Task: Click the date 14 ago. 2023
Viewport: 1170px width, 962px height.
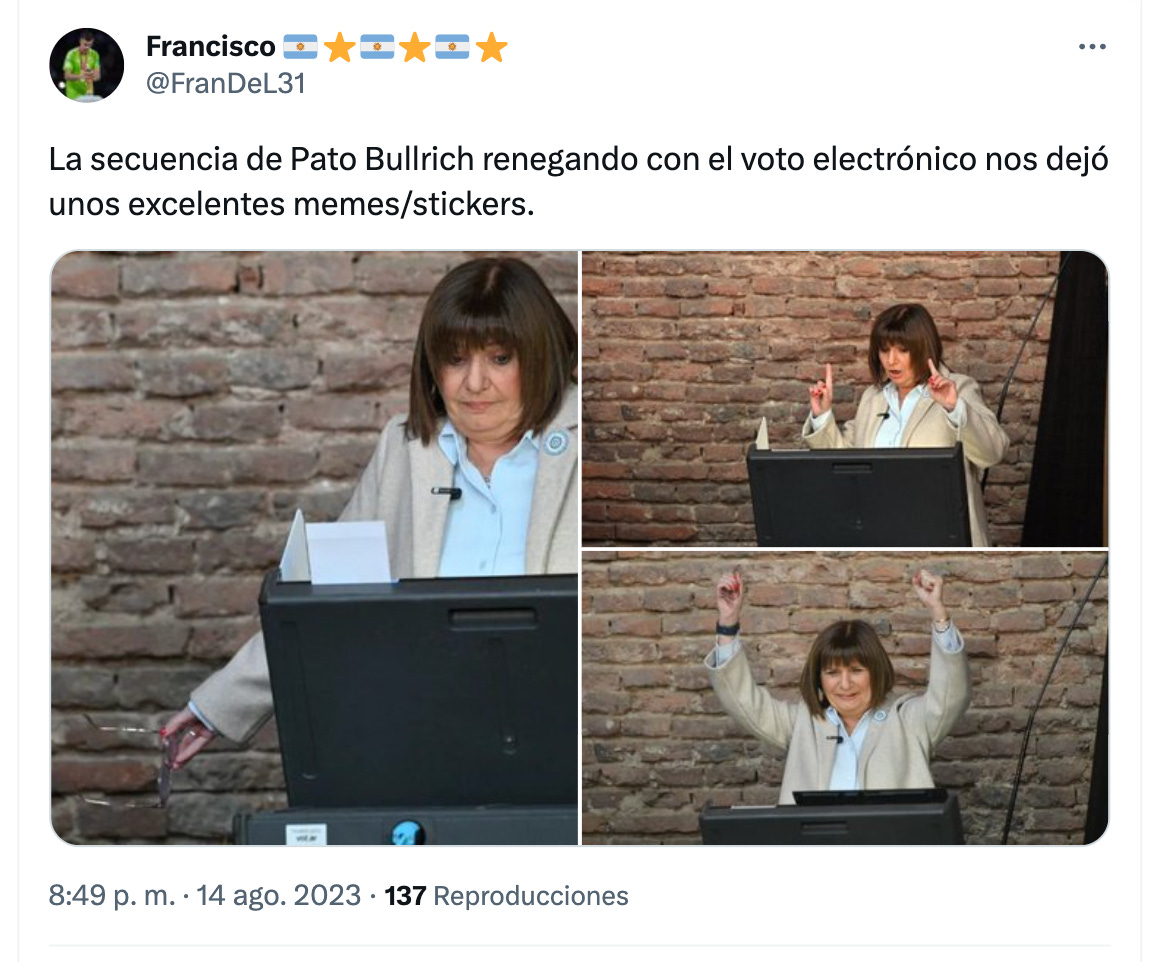Action: pos(278,895)
